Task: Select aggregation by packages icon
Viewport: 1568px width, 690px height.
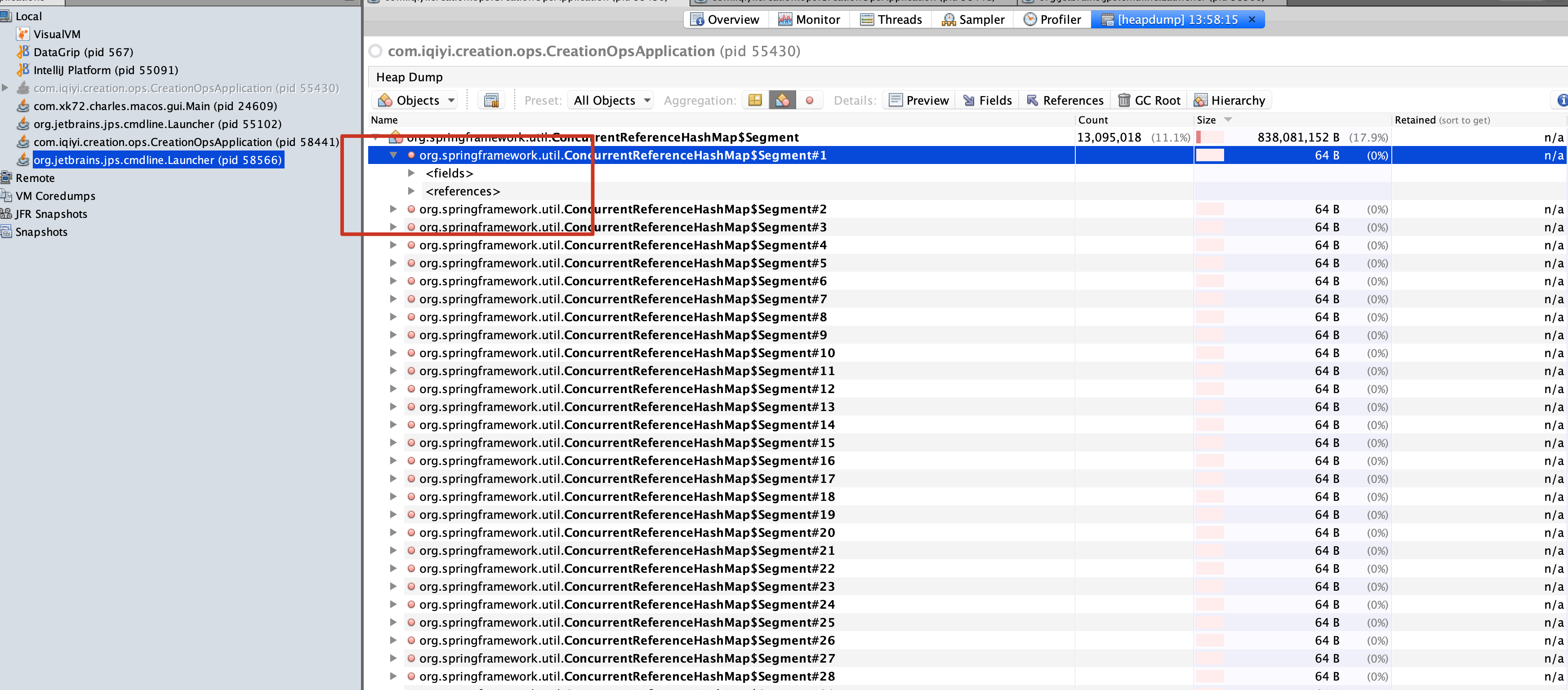Action: point(755,100)
